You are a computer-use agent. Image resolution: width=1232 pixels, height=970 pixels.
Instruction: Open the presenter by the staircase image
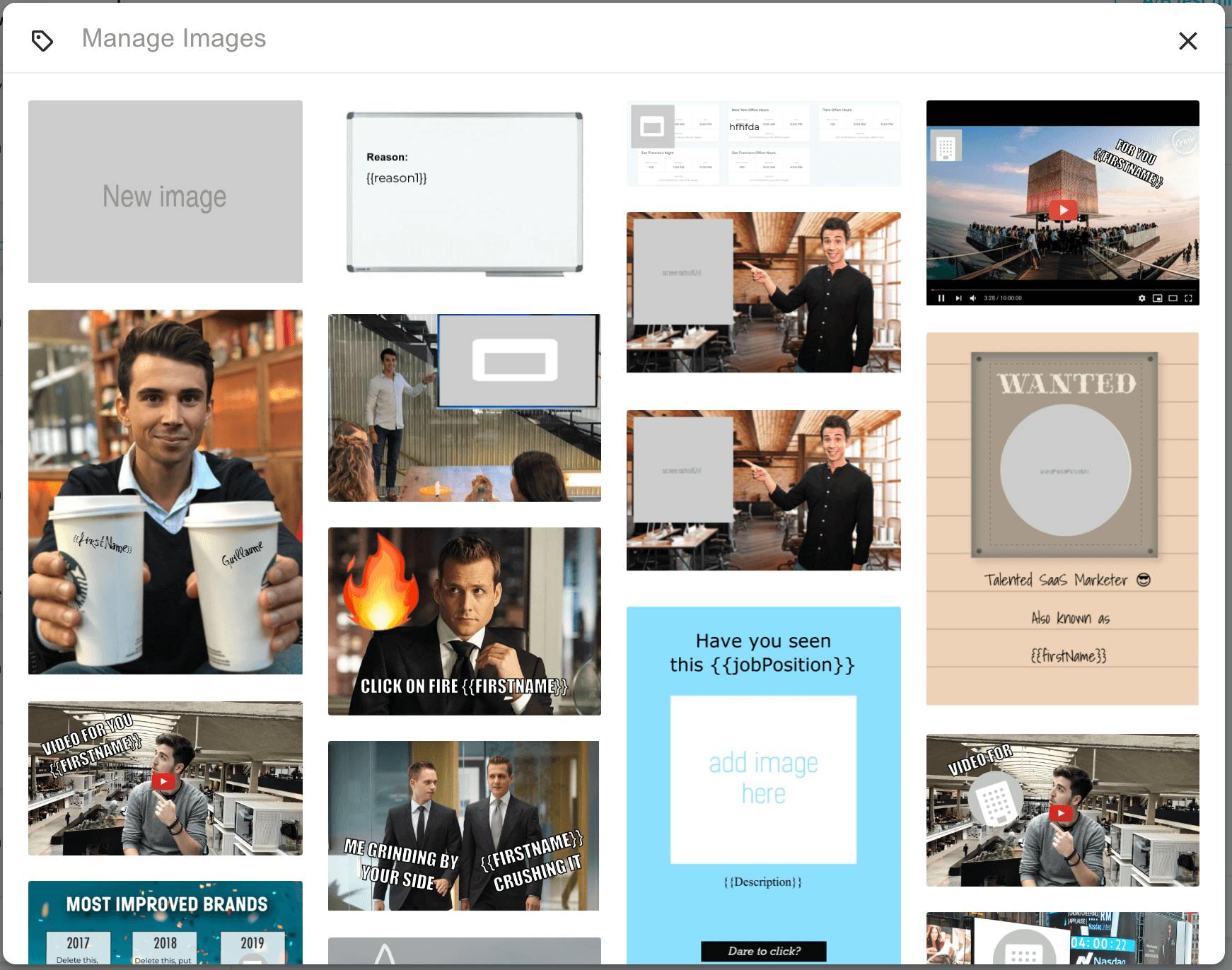[465, 408]
